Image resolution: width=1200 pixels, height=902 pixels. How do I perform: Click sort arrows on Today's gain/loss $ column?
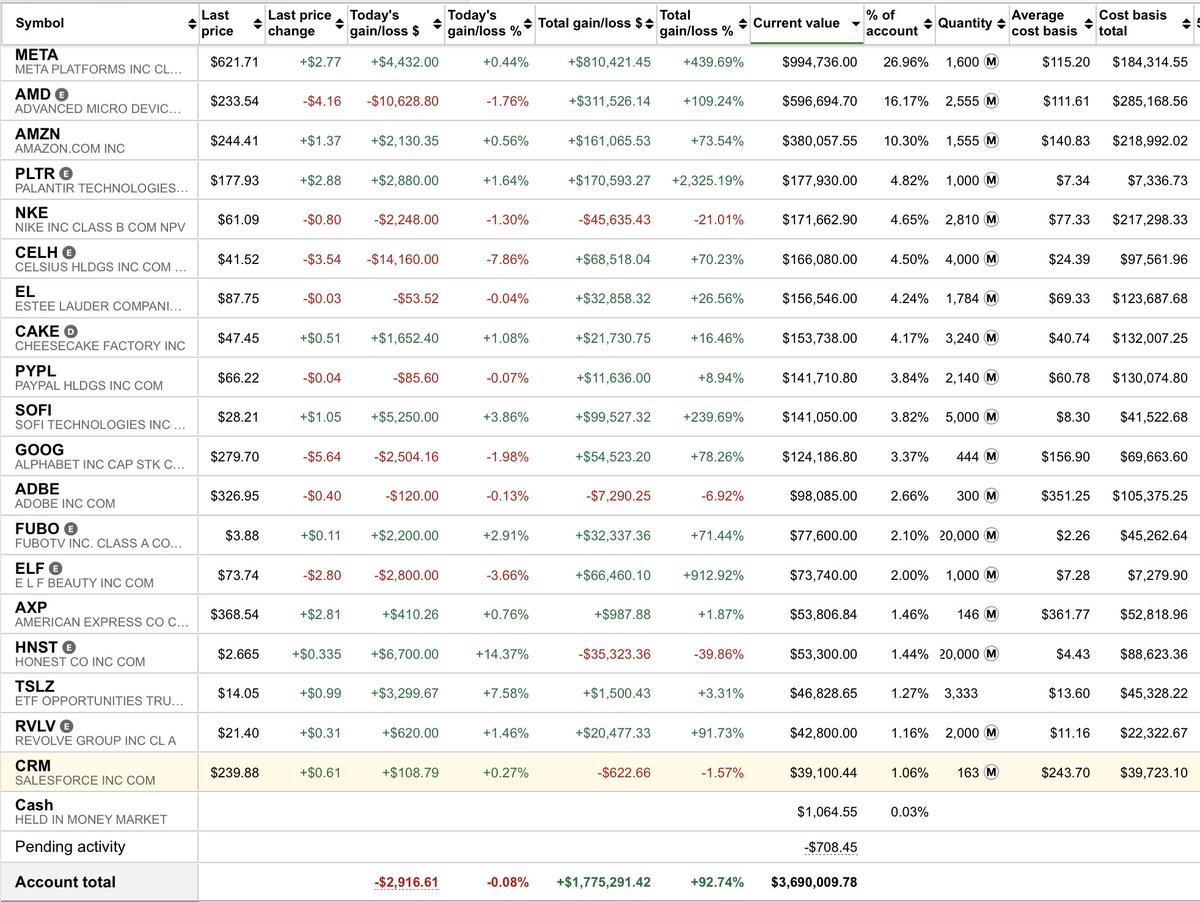coord(436,23)
